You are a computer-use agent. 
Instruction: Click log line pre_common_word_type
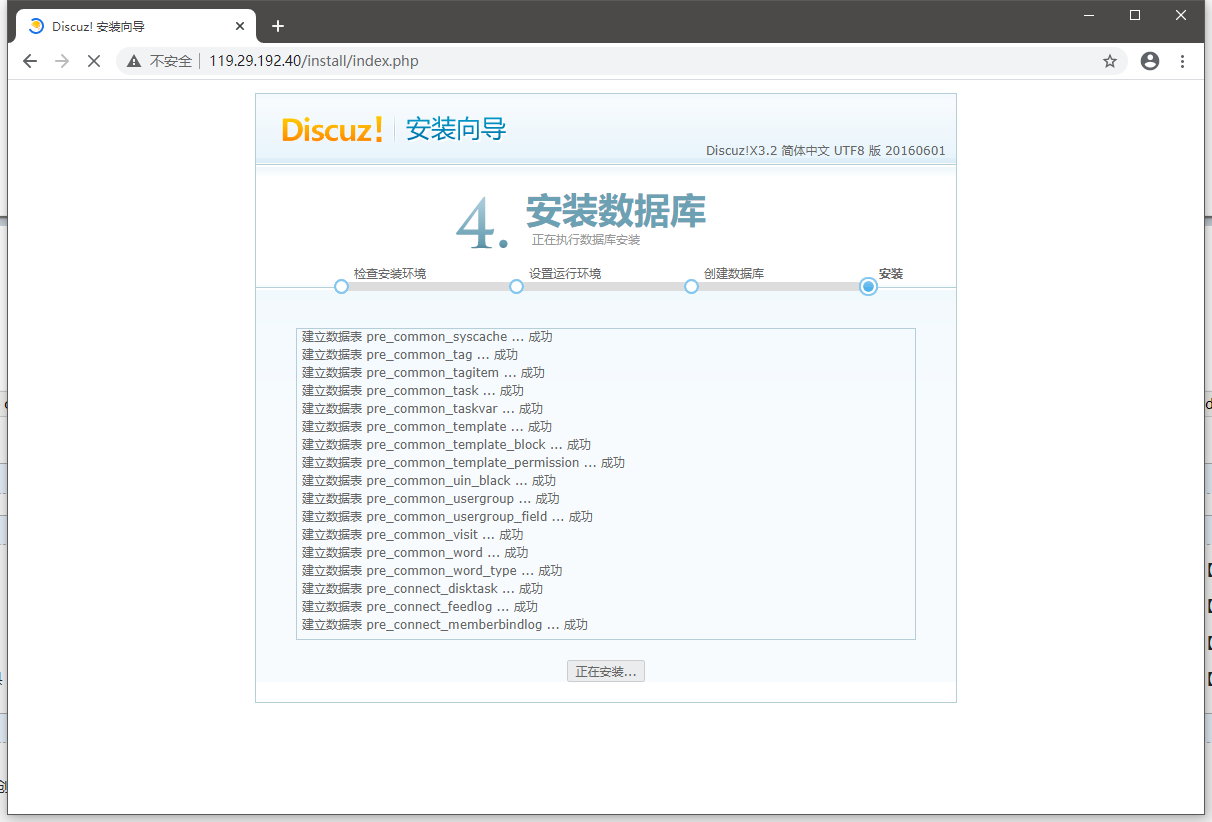(432, 571)
